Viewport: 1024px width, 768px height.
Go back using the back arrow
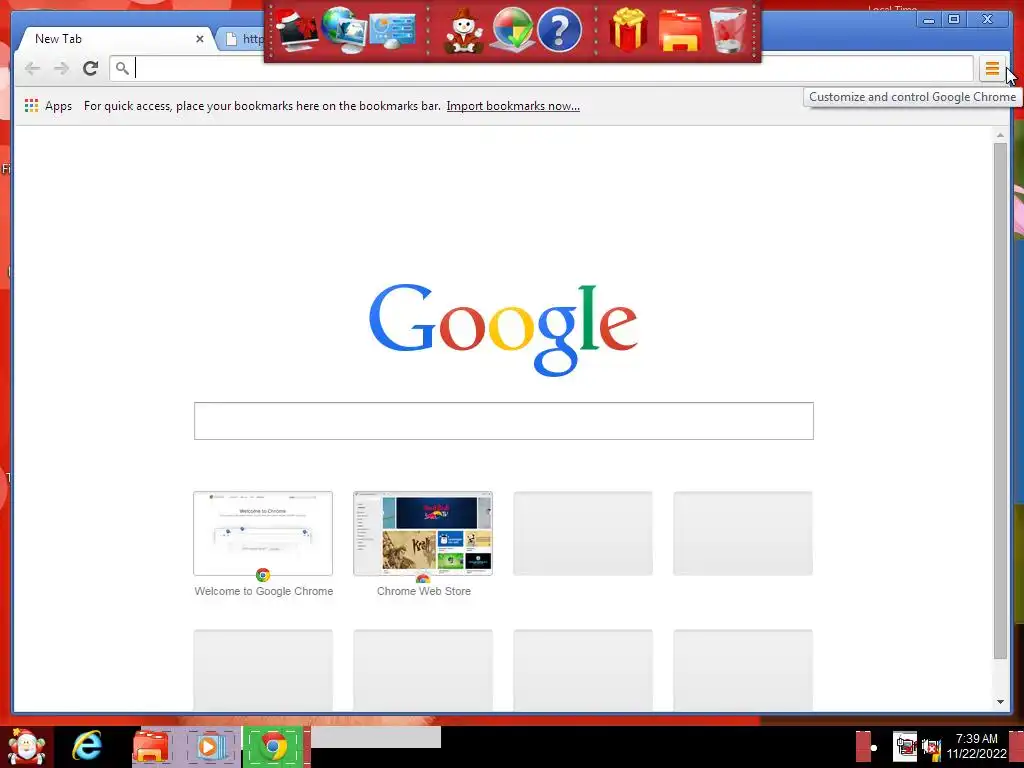click(x=33, y=68)
